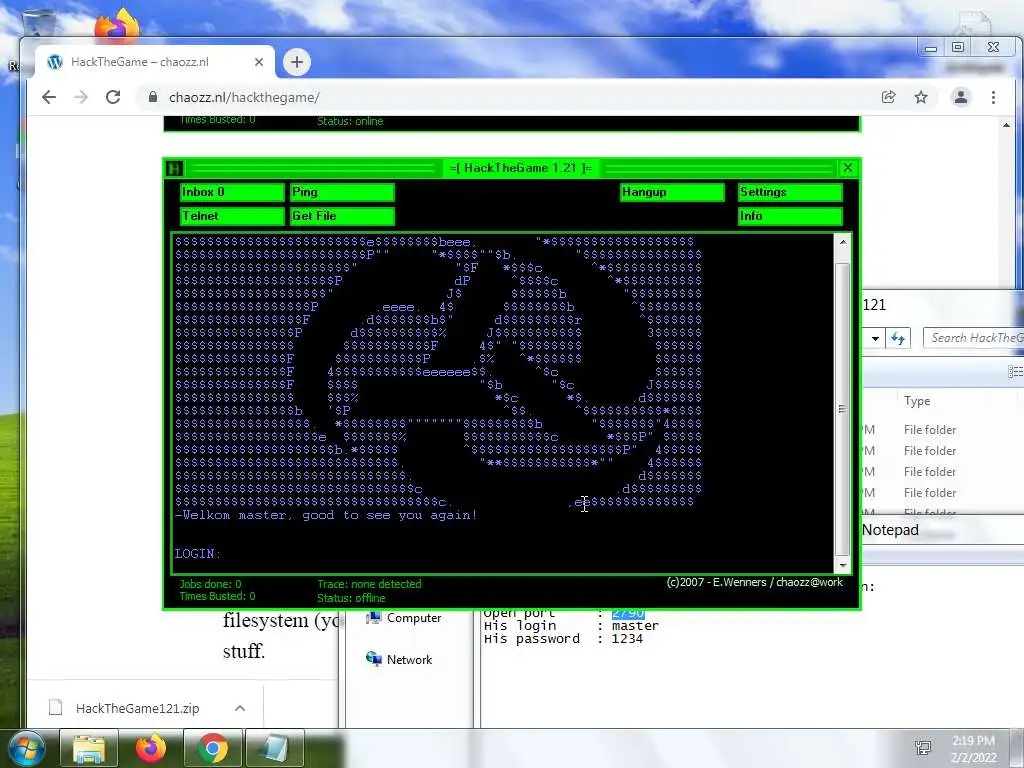This screenshot has width=1024, height=768.
Task: Click the Search HackTheGame box in Explorer
Action: (x=973, y=338)
